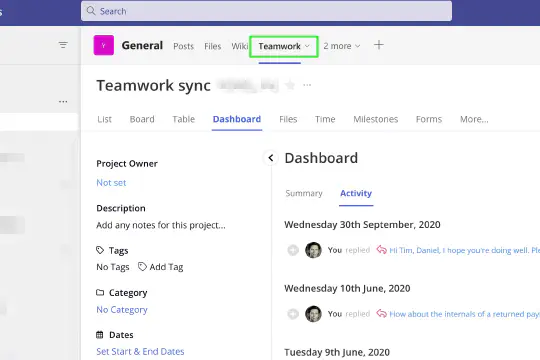The width and height of the screenshot is (540, 360).
Task: Collapse the project details side panel arrow
Action: [x=271, y=158]
